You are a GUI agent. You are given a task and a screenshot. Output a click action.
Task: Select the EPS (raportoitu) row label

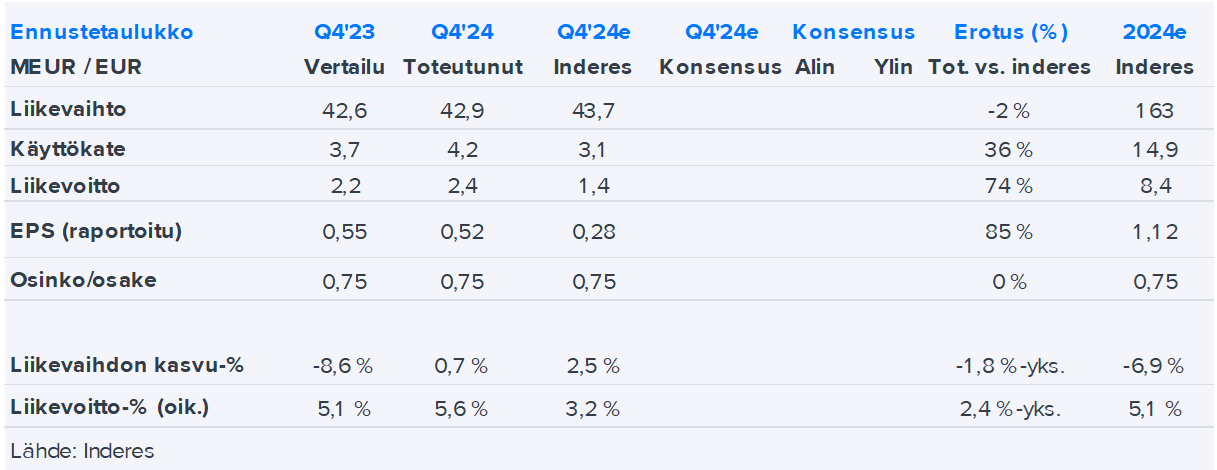[96, 231]
